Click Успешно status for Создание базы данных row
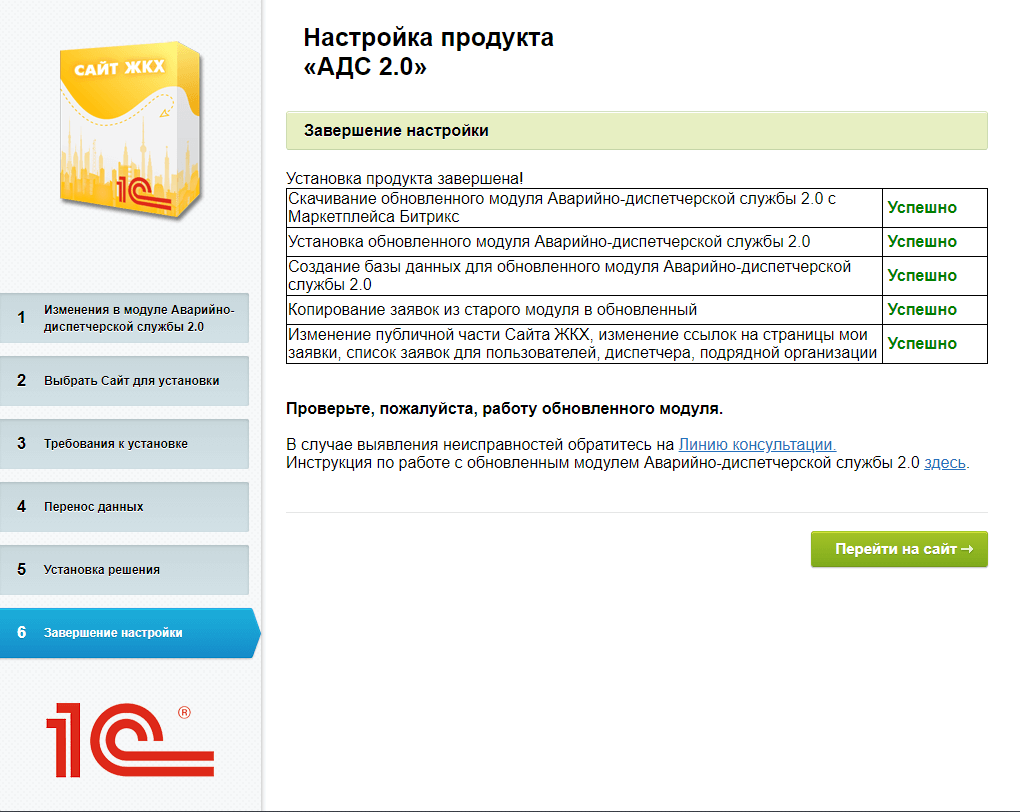1020x812 pixels. point(922,276)
